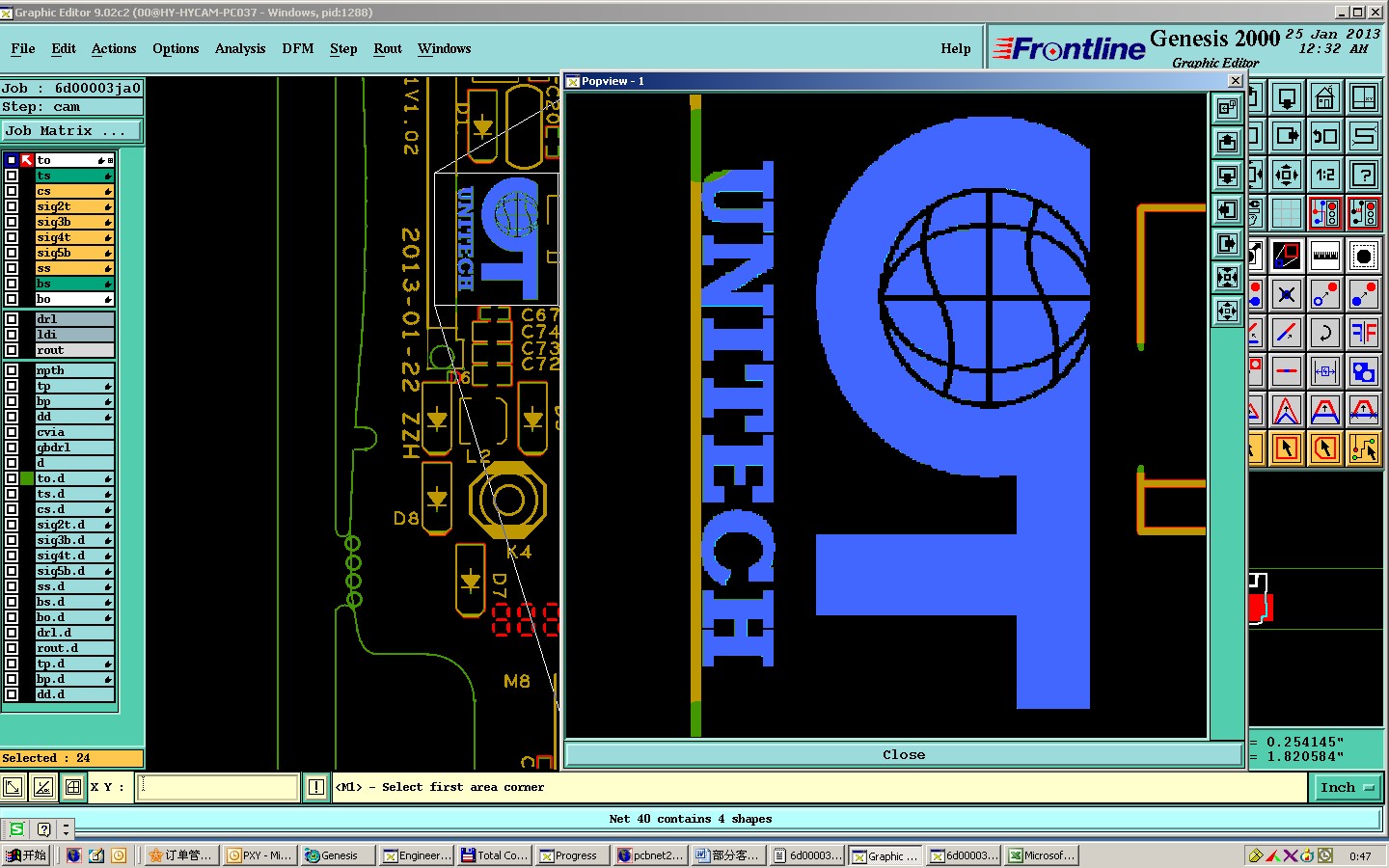Viewport: 1389px width, 868px height.
Task: Open the XY grid window icon
Action: 1364,97
